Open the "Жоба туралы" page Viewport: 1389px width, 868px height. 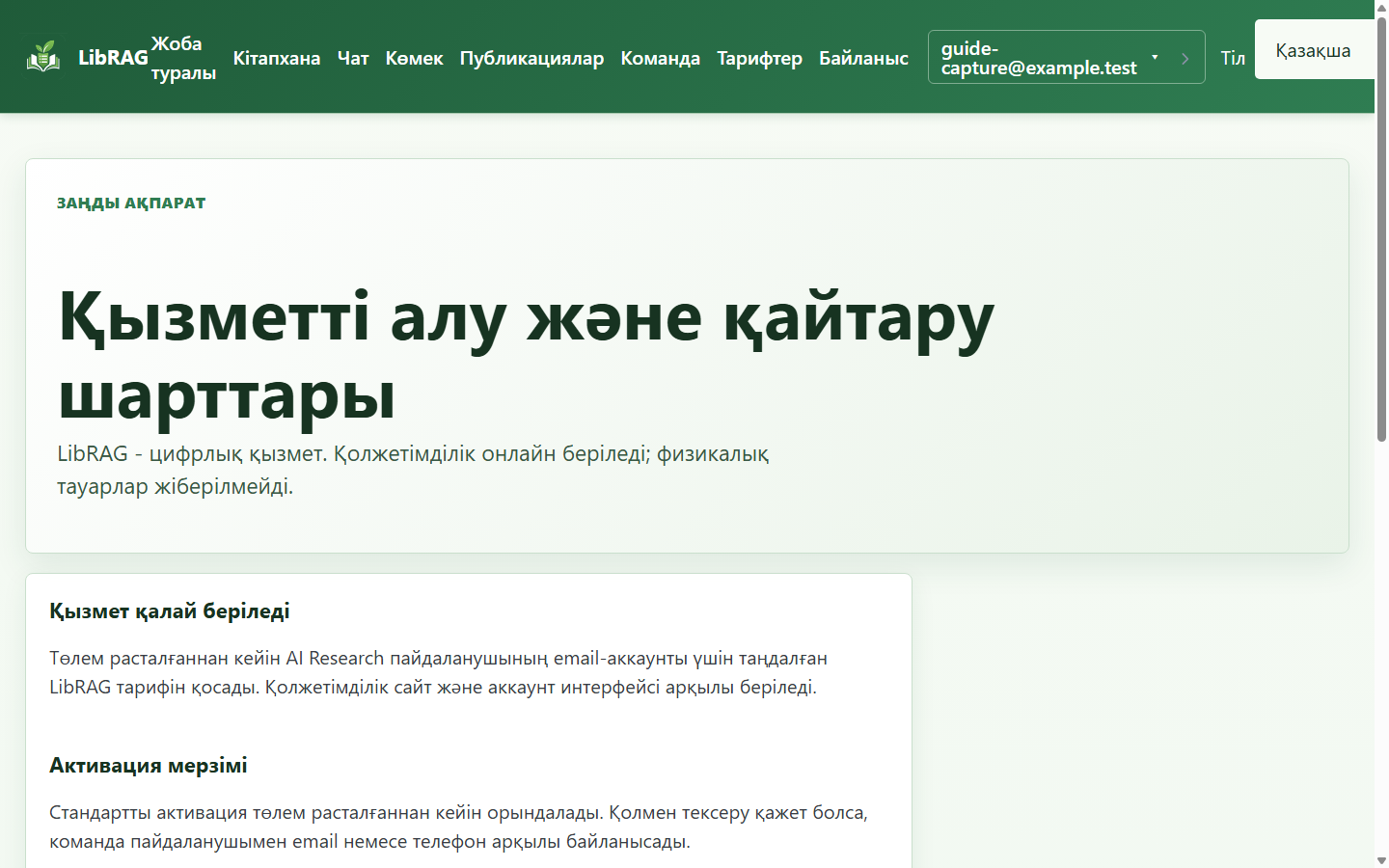183,58
